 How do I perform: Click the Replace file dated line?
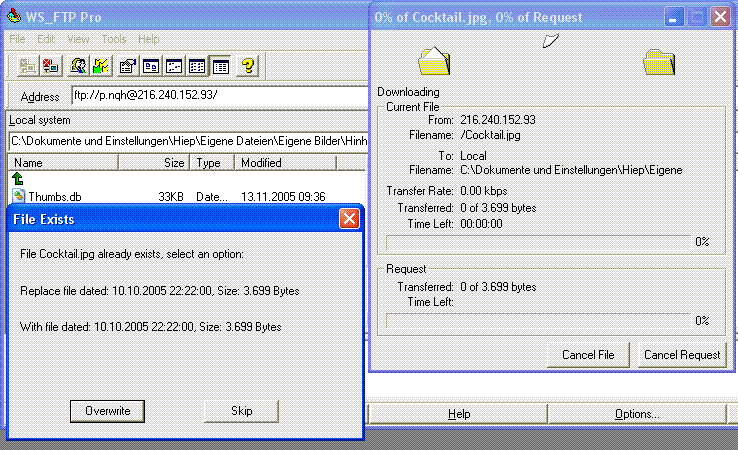click(160, 291)
